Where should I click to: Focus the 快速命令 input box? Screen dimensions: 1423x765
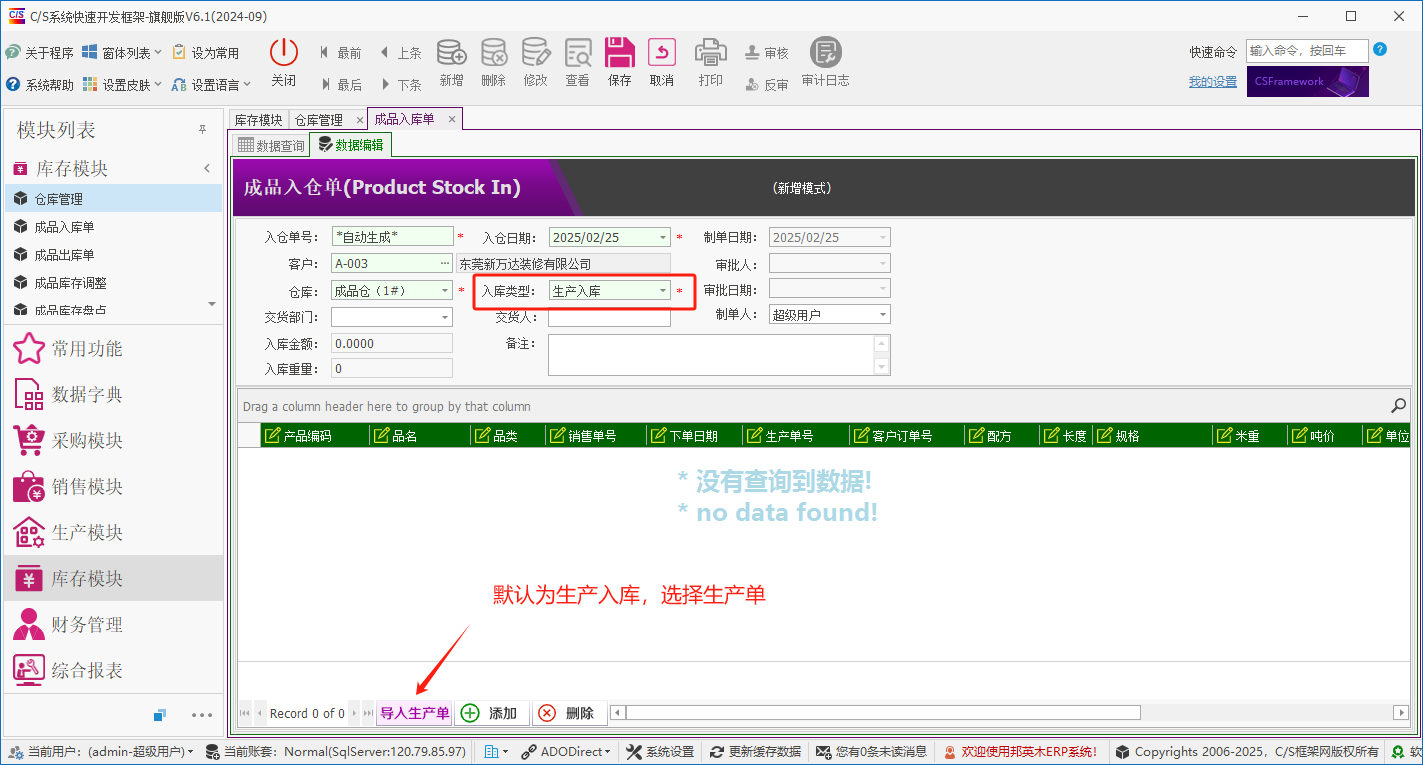(x=1307, y=51)
